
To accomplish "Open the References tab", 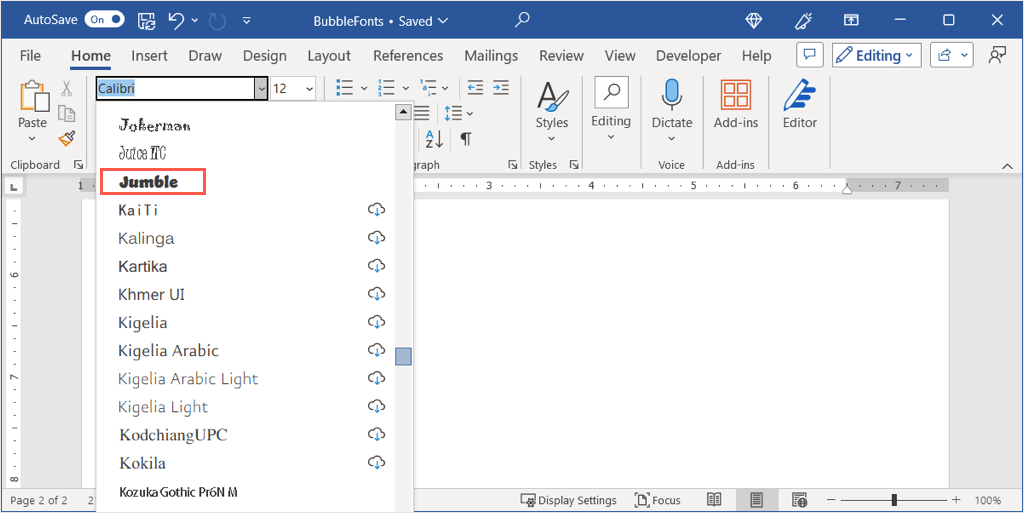I will coord(407,56).
